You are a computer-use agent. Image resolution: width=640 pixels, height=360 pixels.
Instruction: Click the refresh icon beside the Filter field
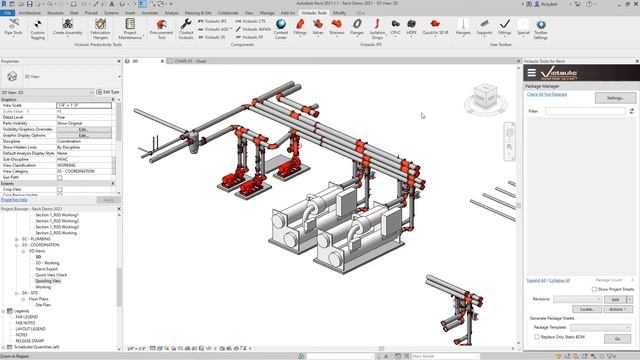632,111
